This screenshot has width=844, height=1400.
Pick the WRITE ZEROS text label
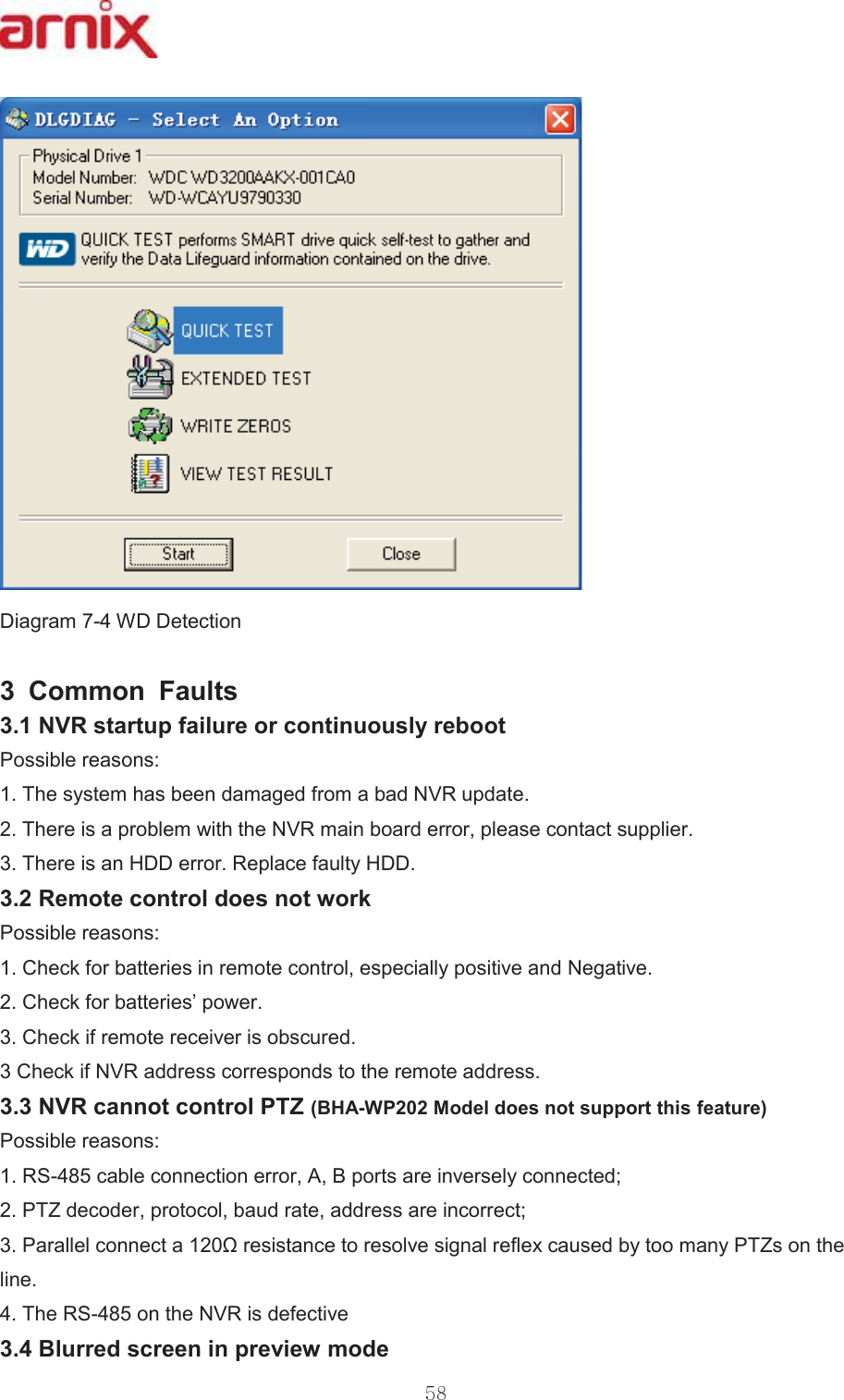[x=236, y=426]
